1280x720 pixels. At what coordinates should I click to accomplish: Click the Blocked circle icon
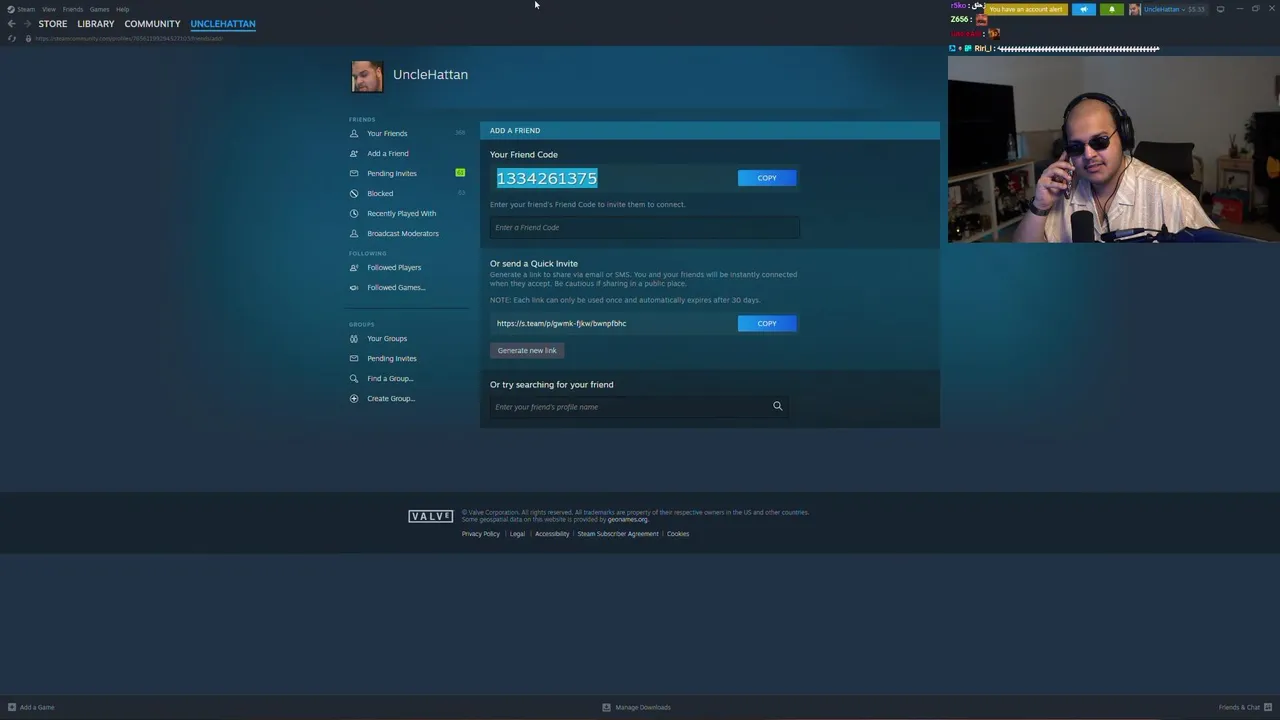point(354,193)
